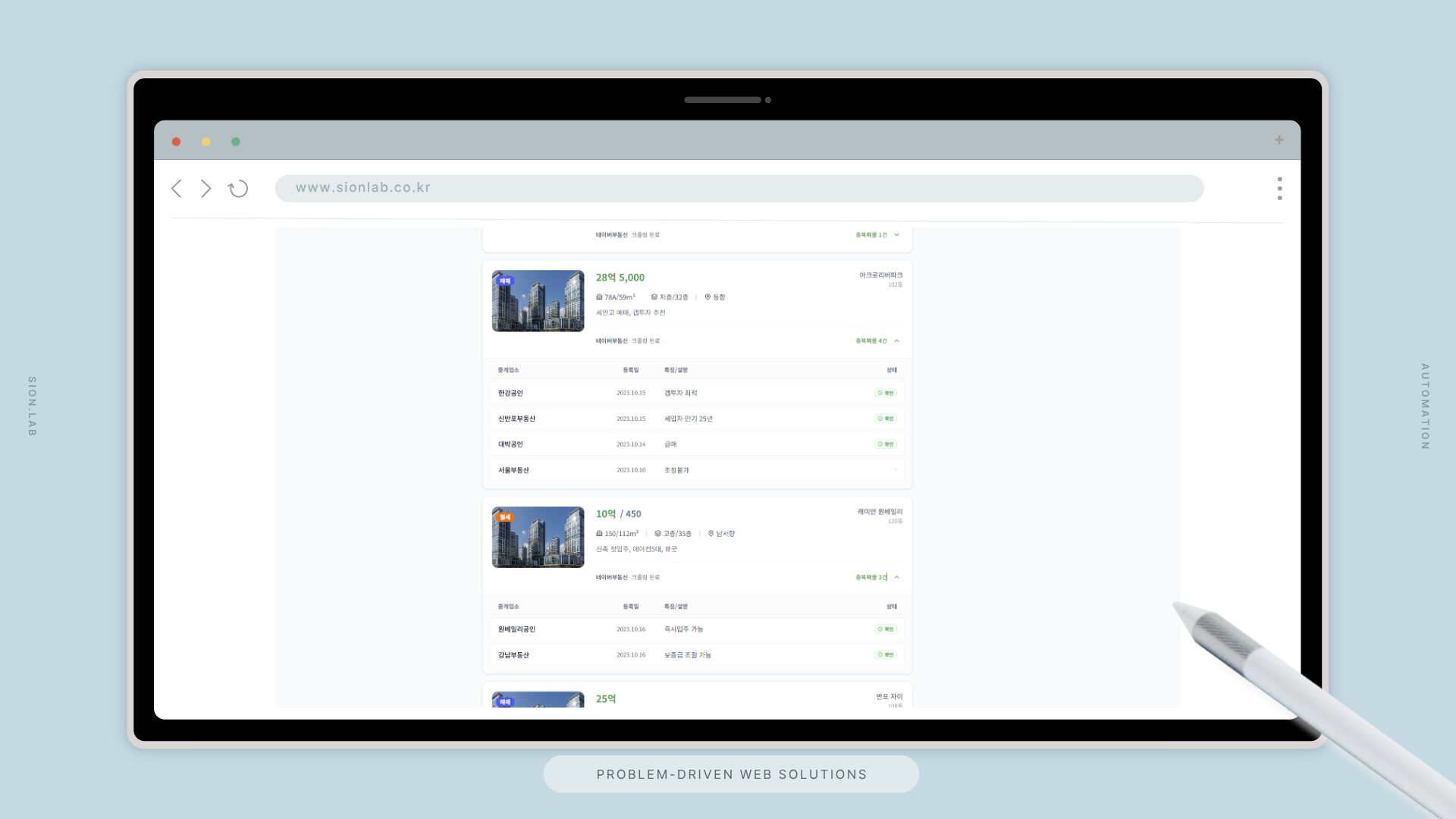Click the 78A/59m² area icon
The width and height of the screenshot is (1456, 819).
click(x=599, y=297)
